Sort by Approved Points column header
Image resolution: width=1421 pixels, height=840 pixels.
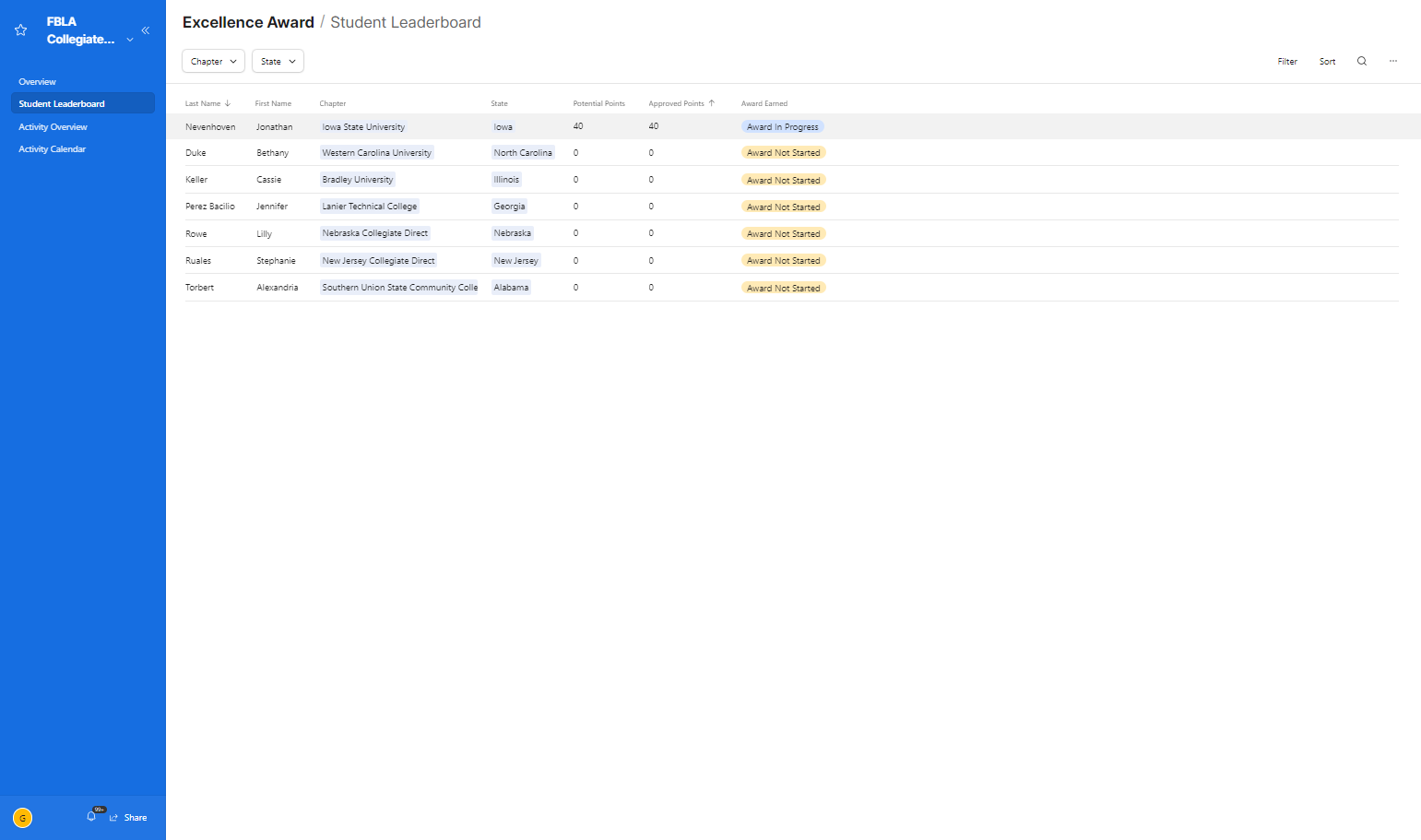[x=681, y=103]
